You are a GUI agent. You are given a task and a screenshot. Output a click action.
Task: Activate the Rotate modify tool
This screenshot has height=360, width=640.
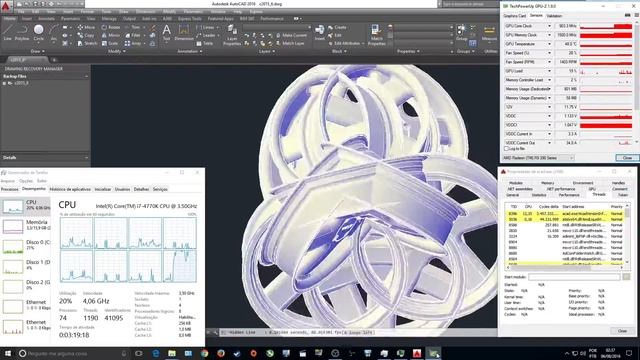(x=111, y=27)
